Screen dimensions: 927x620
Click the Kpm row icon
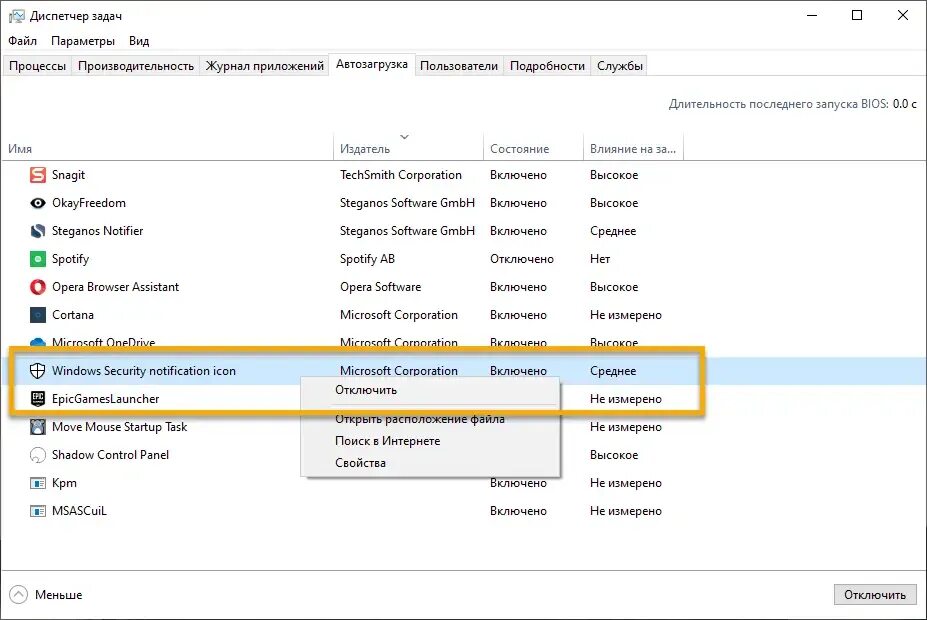point(38,483)
